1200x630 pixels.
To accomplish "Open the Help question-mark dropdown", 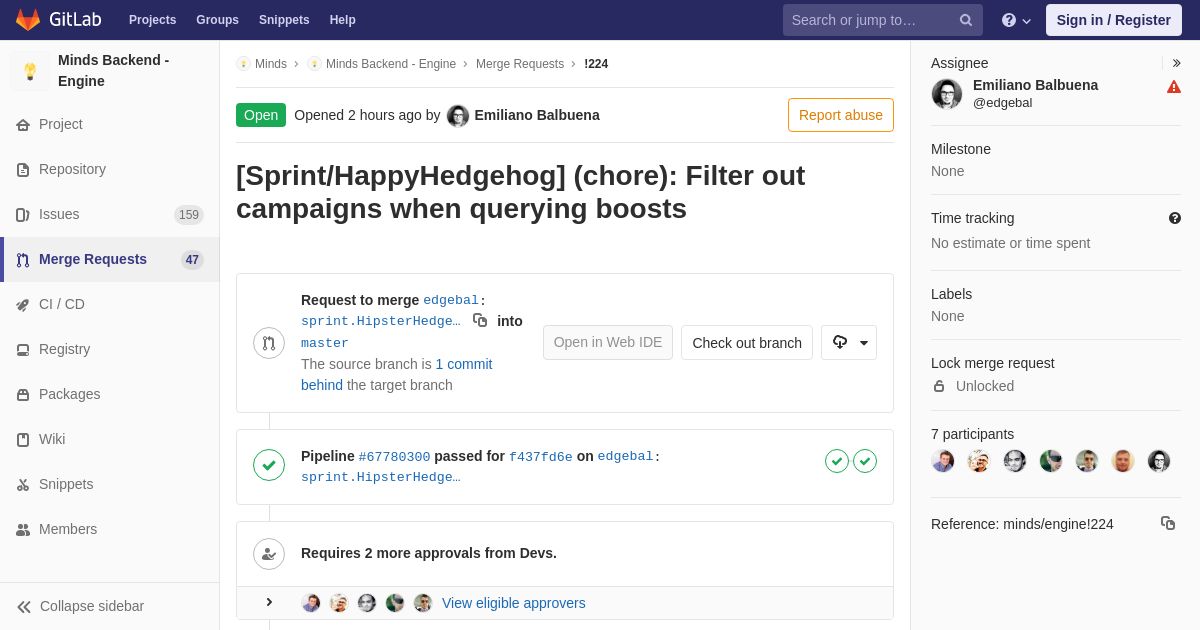I will click(x=1016, y=20).
